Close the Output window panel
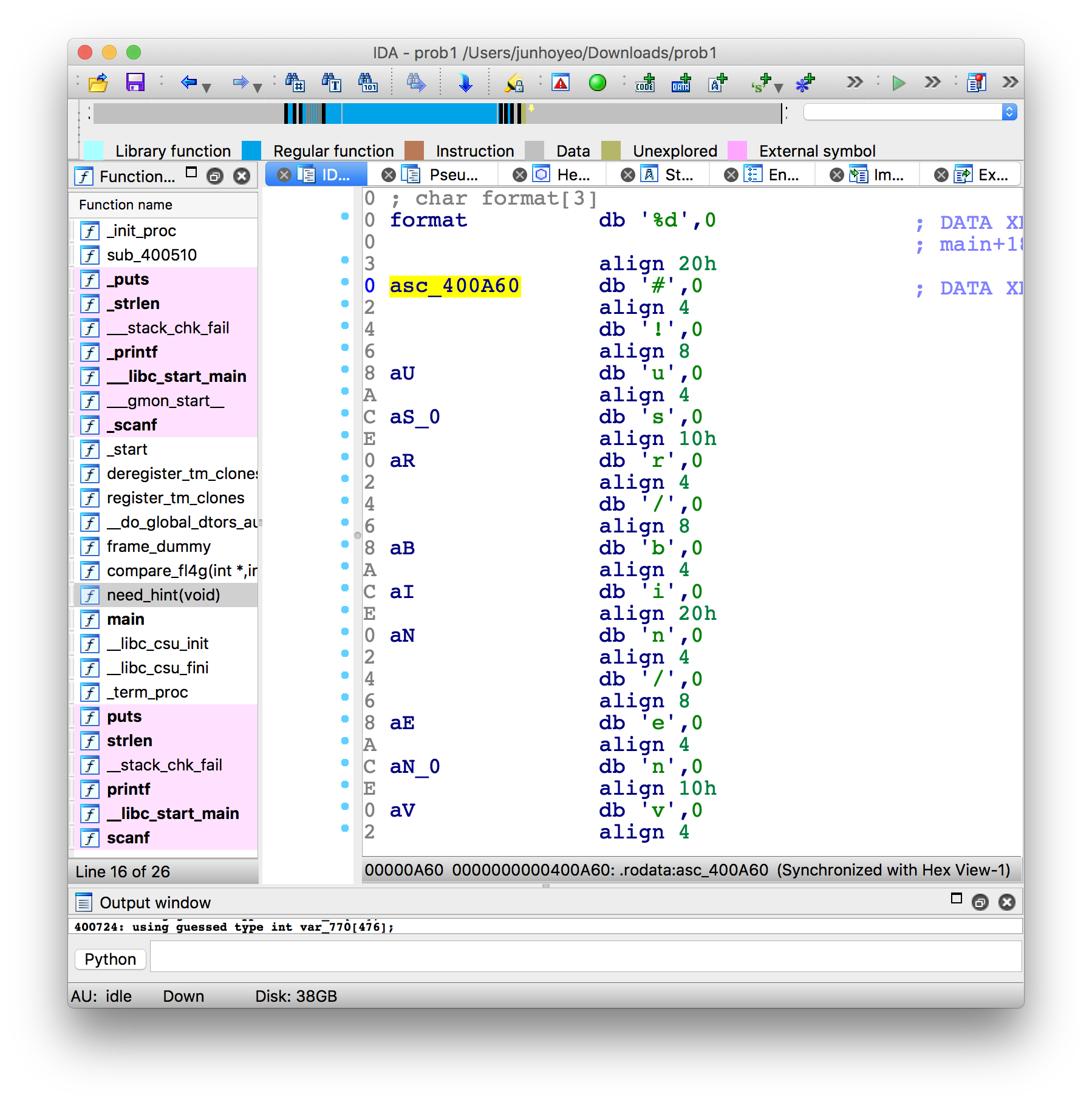The width and height of the screenshot is (1092, 1105). [x=1007, y=902]
